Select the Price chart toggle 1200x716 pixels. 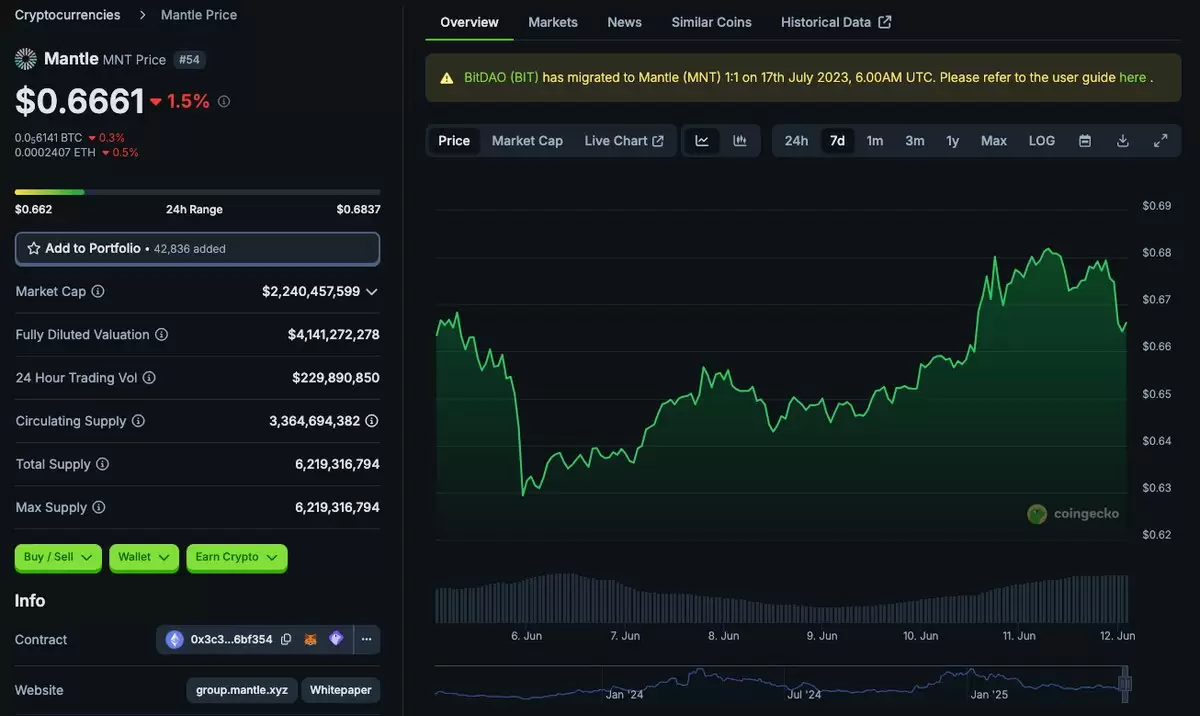454,141
